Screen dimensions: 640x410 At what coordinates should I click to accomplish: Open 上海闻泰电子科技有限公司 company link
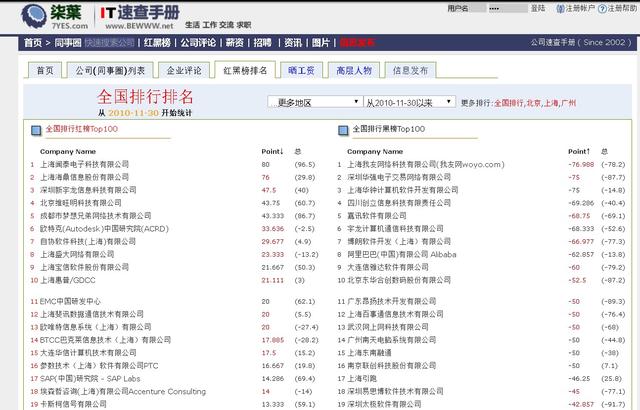[84, 164]
